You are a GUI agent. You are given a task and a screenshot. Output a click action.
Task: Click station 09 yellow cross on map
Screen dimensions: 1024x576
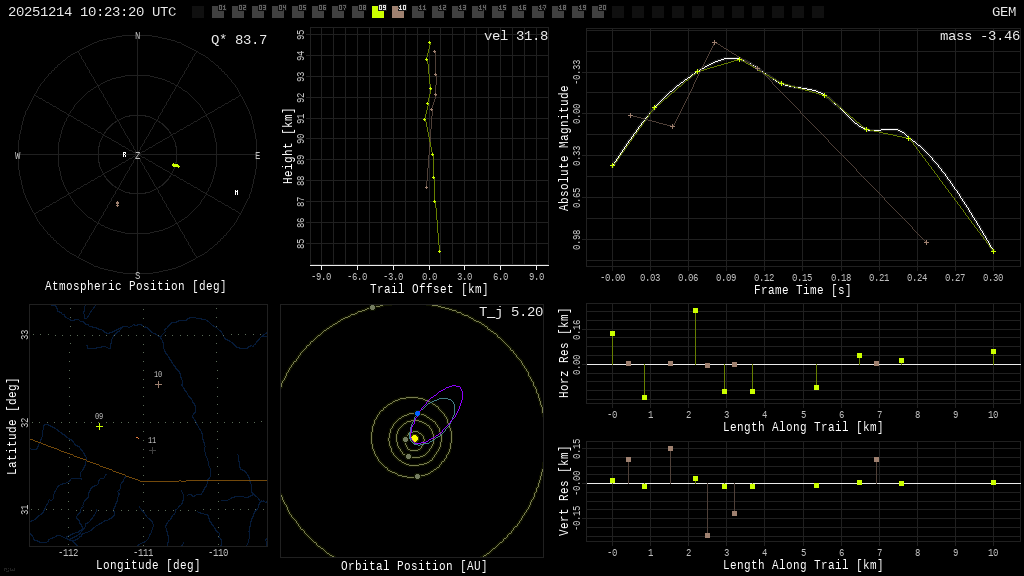coord(99,427)
